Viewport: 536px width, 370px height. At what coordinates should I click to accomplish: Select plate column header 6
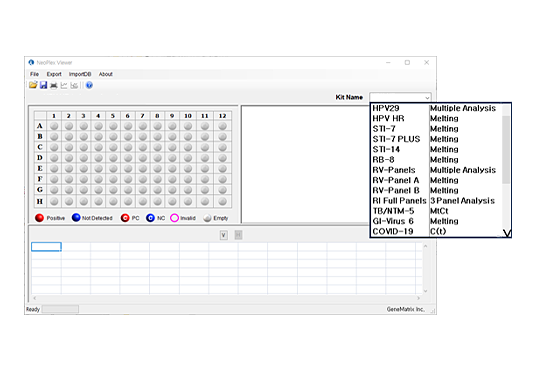[x=128, y=116]
